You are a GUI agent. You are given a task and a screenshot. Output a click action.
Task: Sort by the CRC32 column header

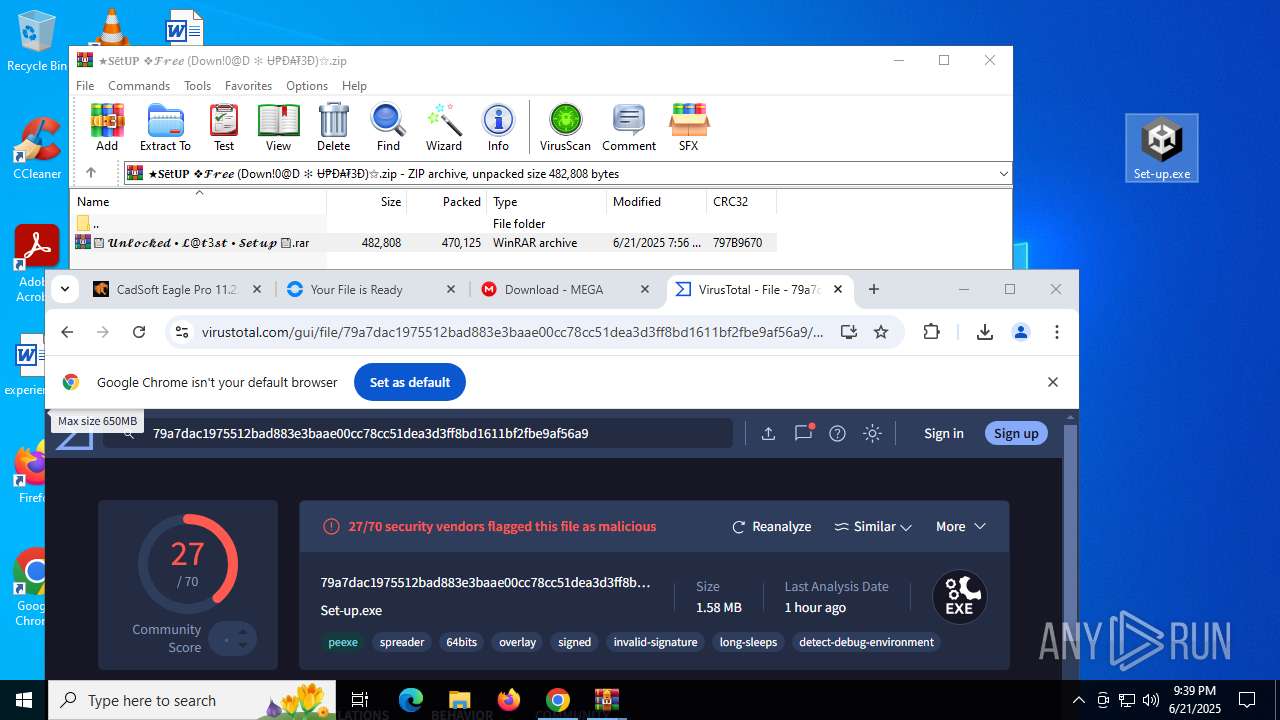point(741,202)
